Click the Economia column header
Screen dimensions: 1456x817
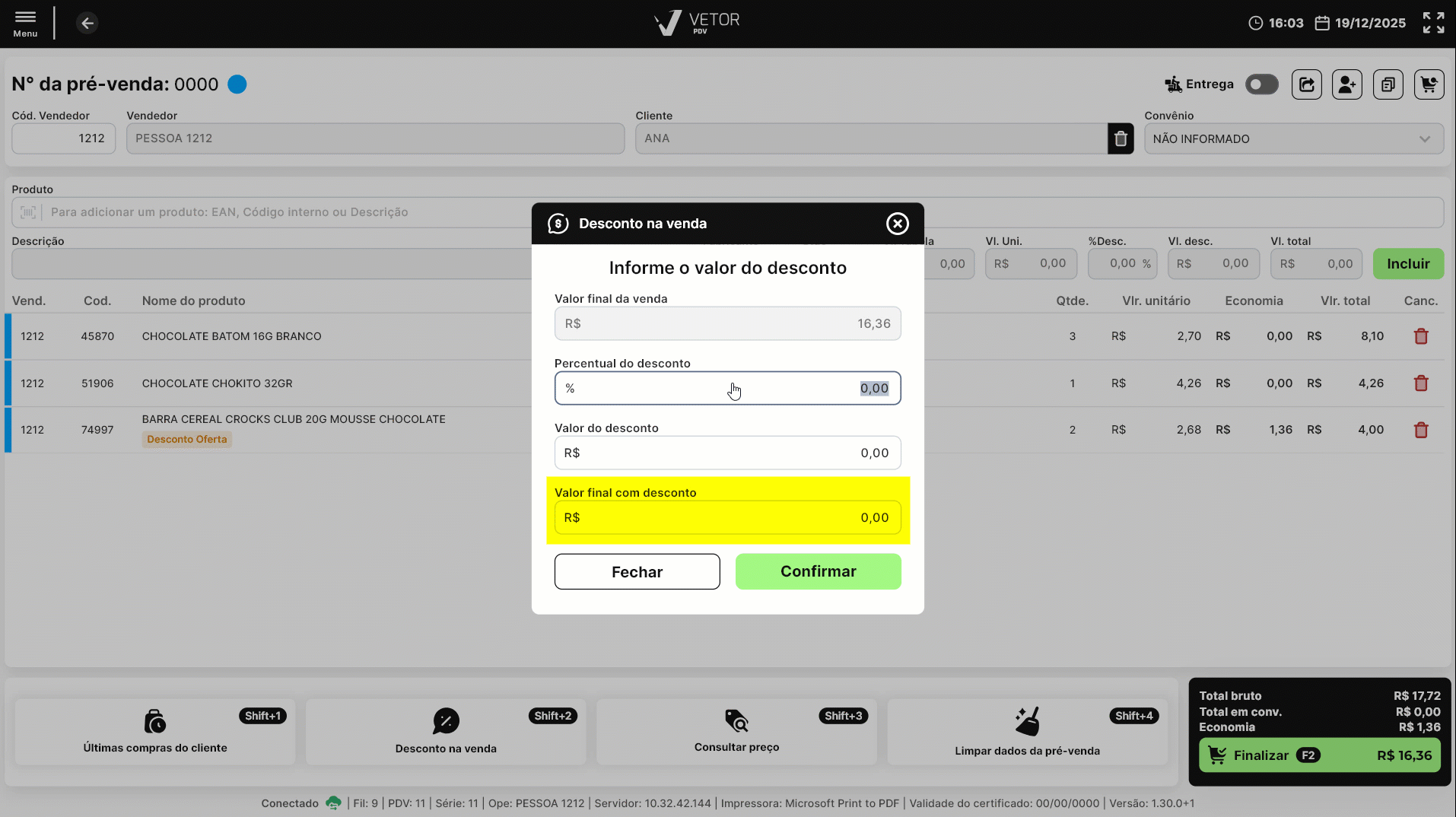click(1254, 300)
